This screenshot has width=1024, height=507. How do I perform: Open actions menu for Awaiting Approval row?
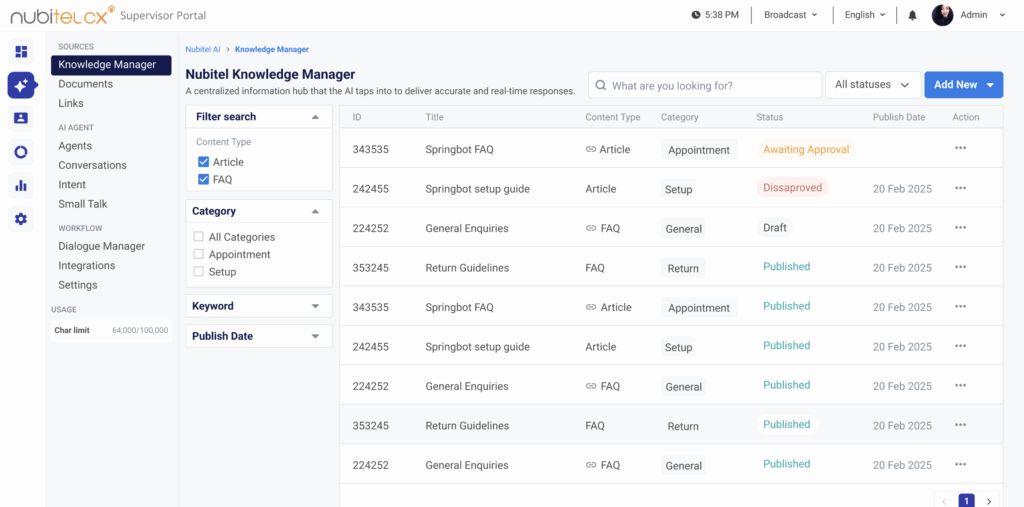(960, 148)
